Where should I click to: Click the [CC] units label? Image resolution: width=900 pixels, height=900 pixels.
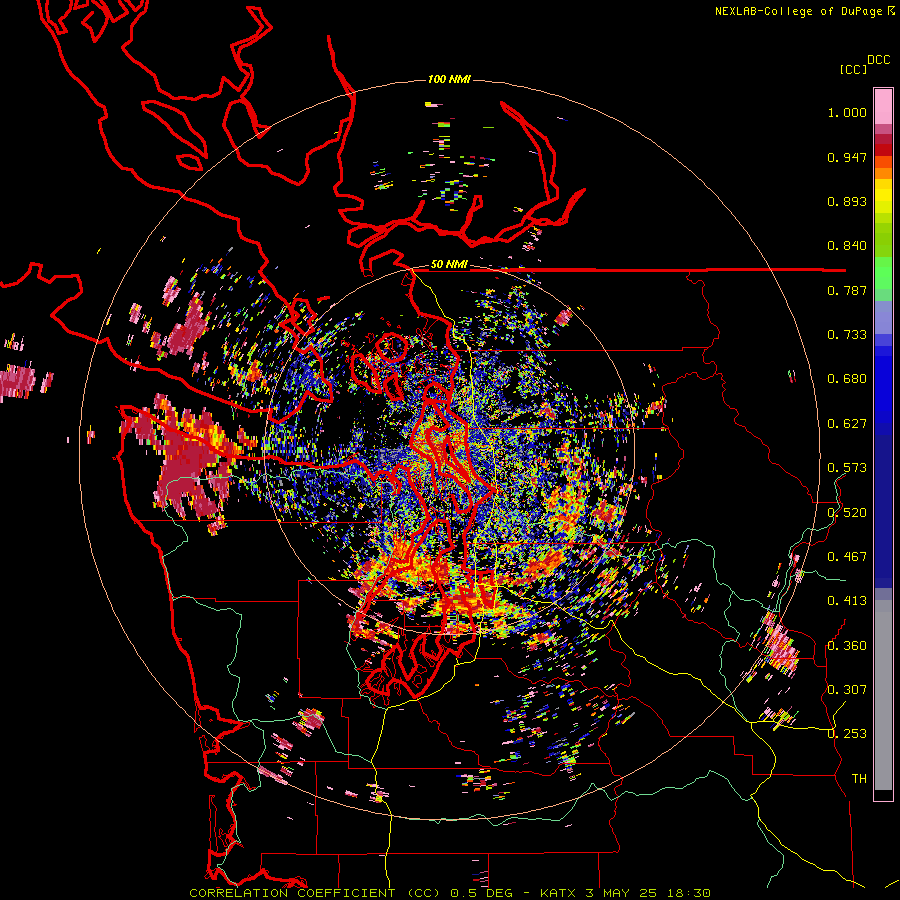point(854,69)
